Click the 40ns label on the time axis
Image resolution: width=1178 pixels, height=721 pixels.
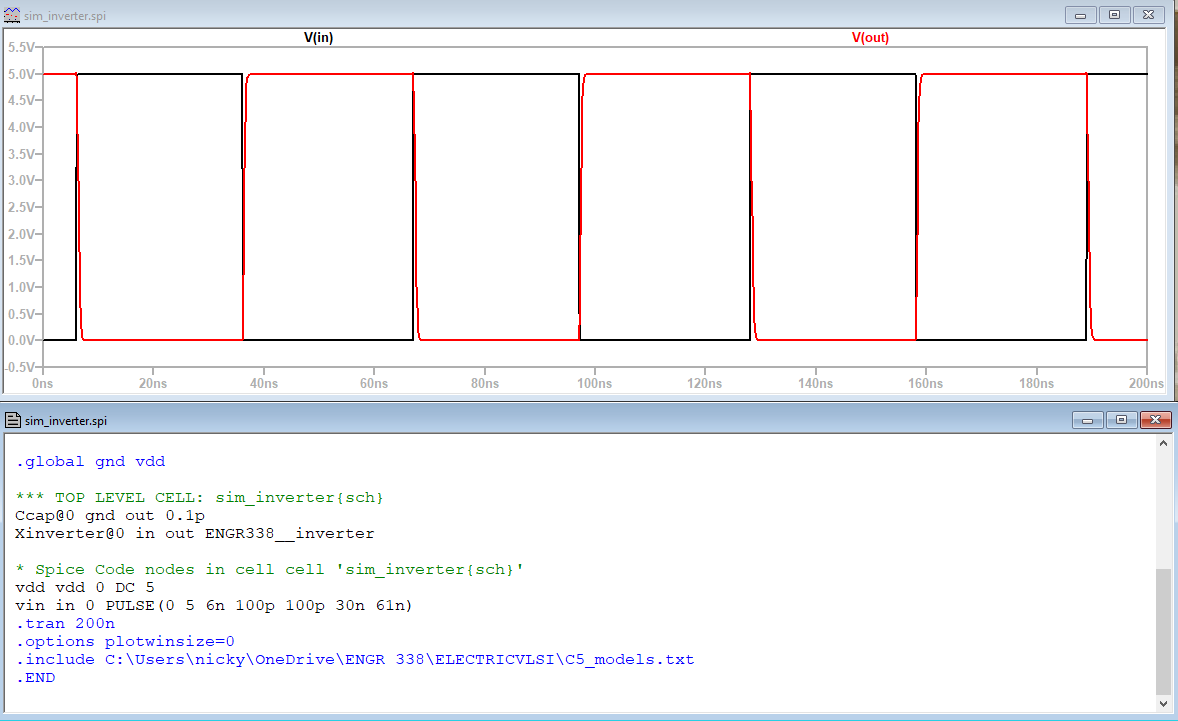tap(264, 384)
